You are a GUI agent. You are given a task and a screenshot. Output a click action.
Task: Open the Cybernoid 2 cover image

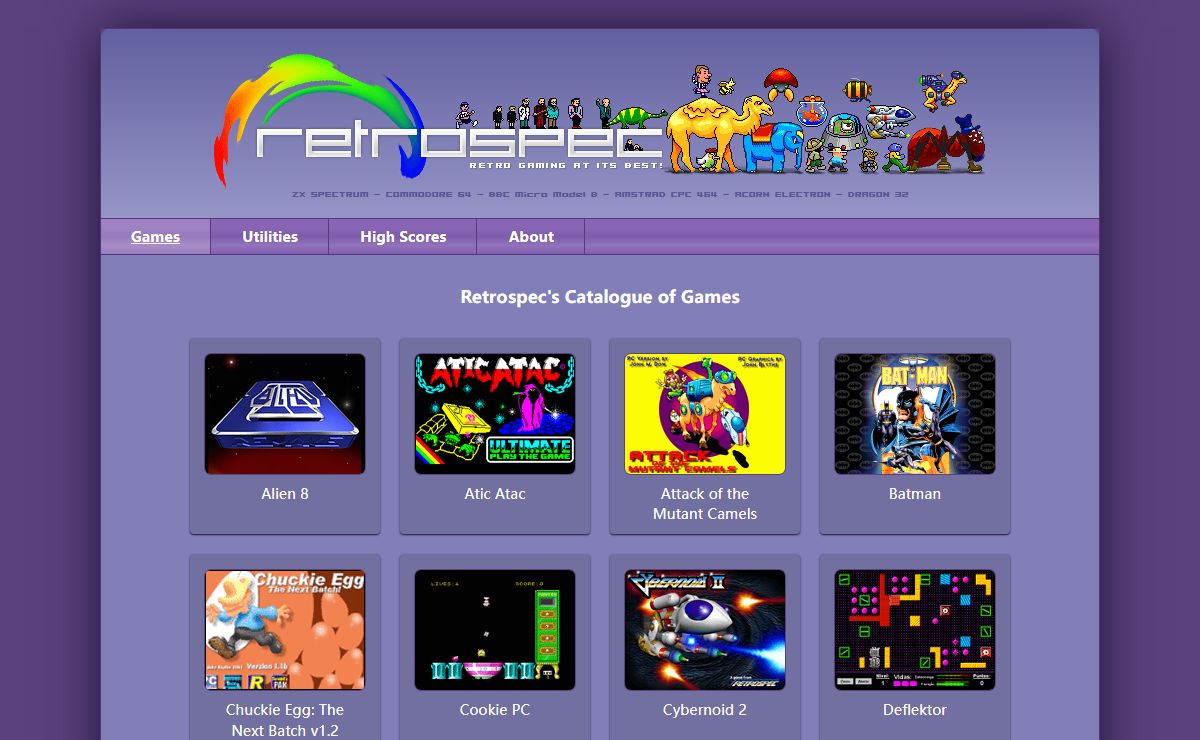point(705,630)
